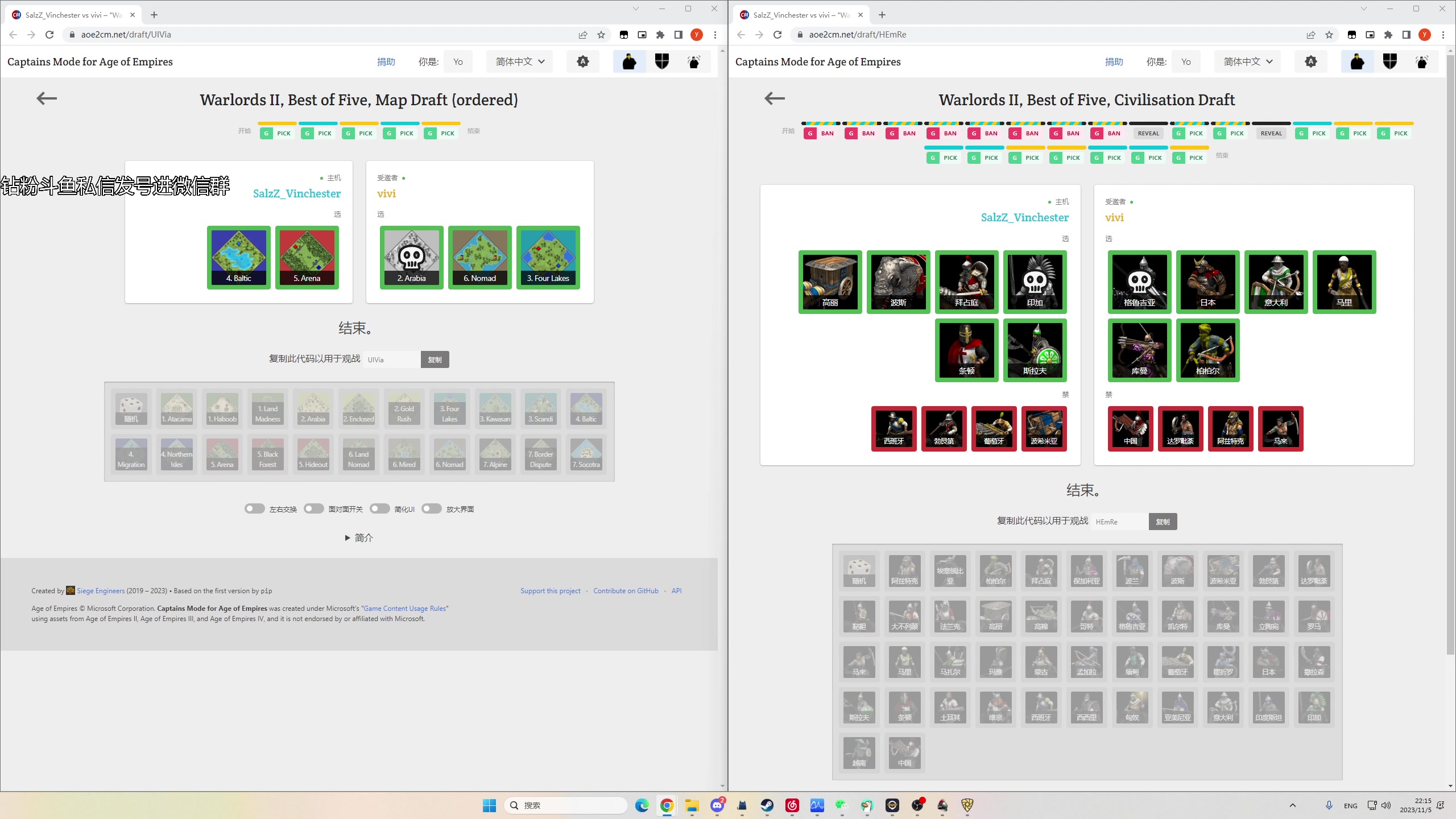Click the 4. Baltic map thumbnail pick

tap(239, 258)
